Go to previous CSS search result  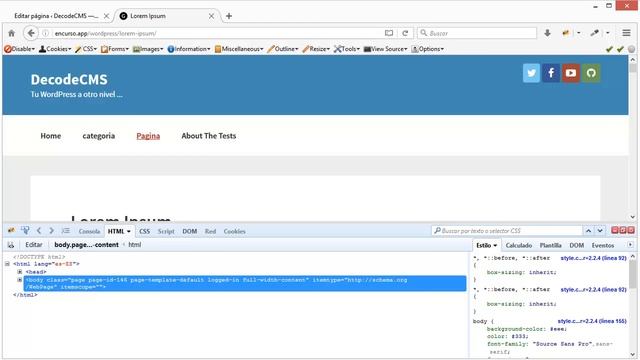coord(589,231)
